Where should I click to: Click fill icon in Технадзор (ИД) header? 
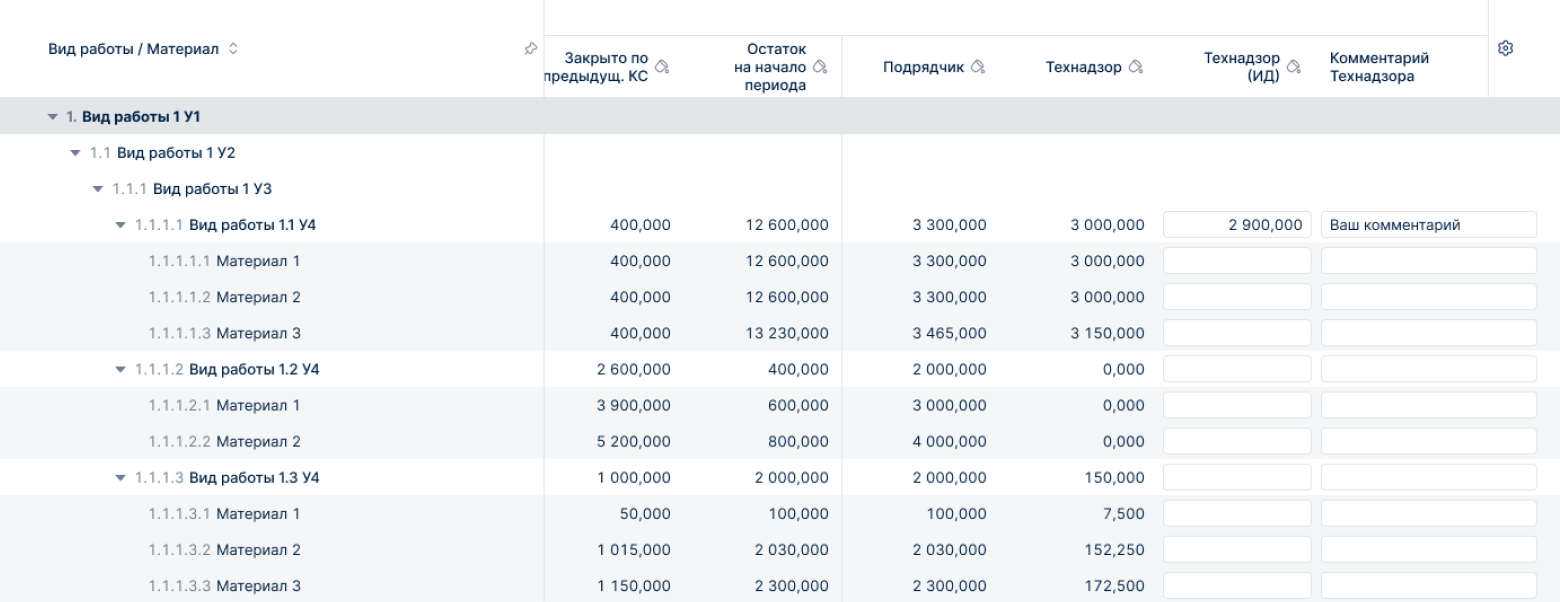[1294, 67]
